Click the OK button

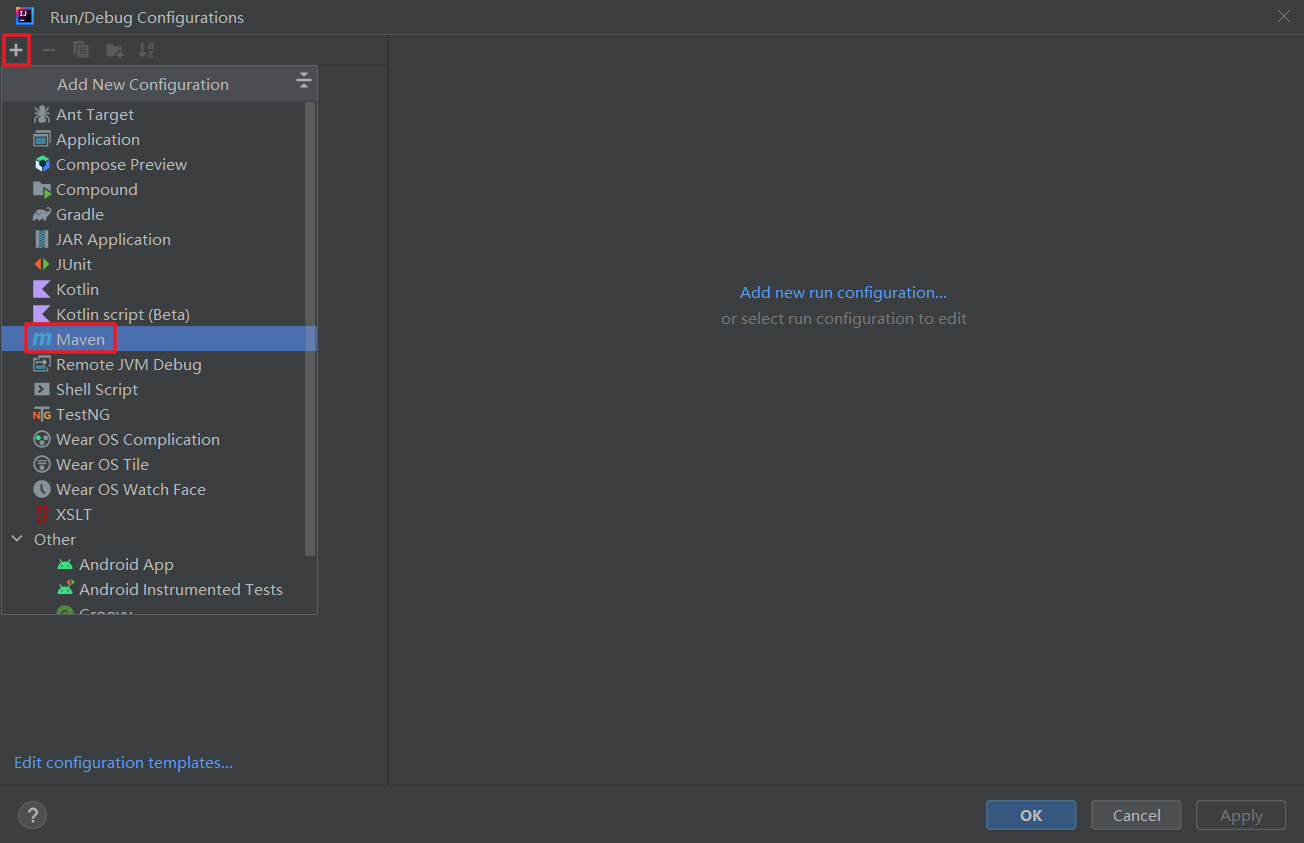1031,815
